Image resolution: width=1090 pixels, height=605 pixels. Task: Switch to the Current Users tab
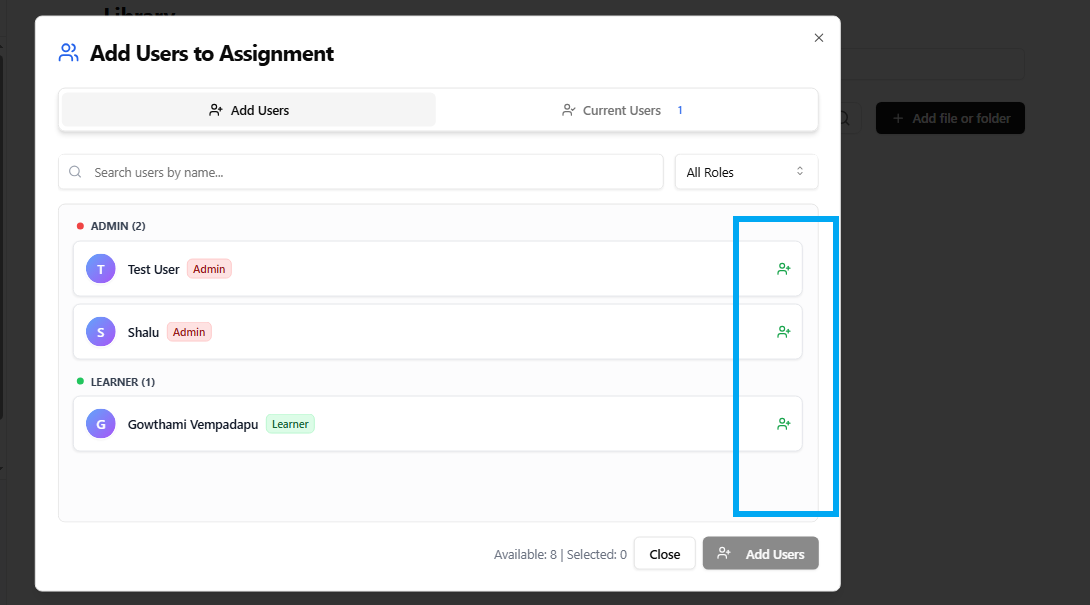[x=622, y=110]
